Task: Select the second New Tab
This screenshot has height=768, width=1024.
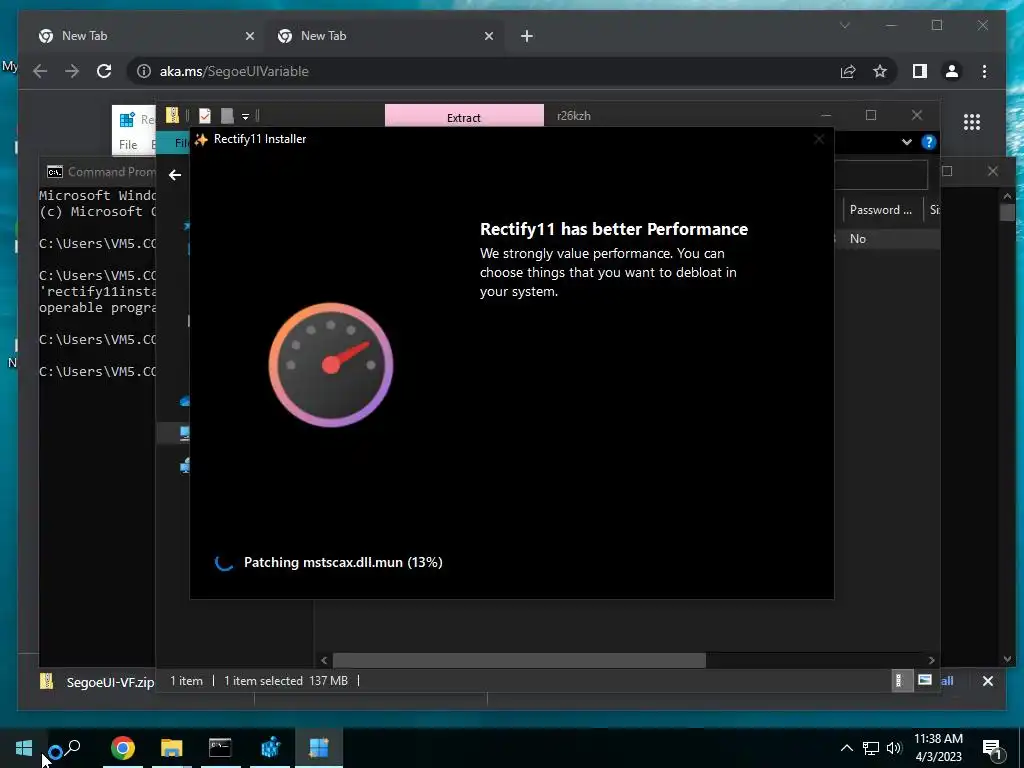Action: click(385, 36)
